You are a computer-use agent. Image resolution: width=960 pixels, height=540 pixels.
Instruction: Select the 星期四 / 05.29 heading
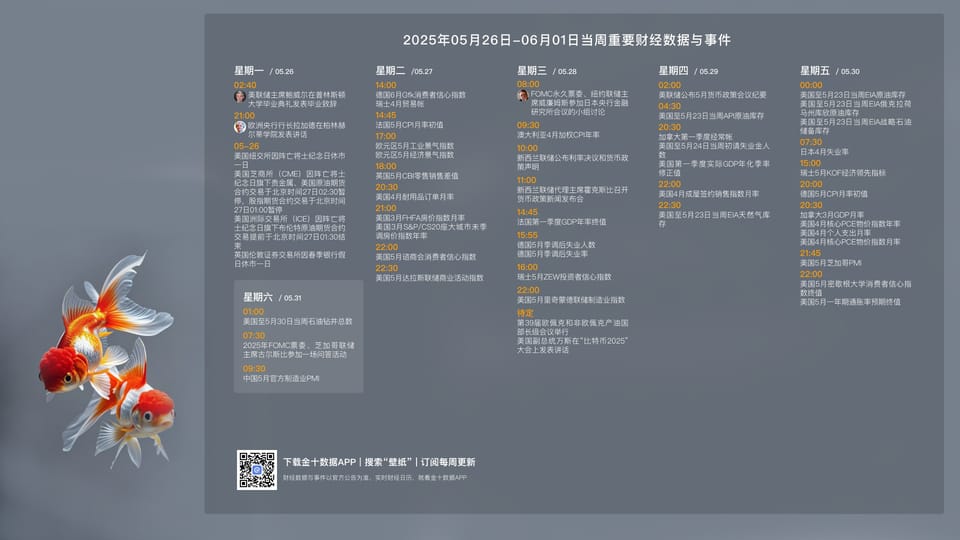tap(688, 71)
